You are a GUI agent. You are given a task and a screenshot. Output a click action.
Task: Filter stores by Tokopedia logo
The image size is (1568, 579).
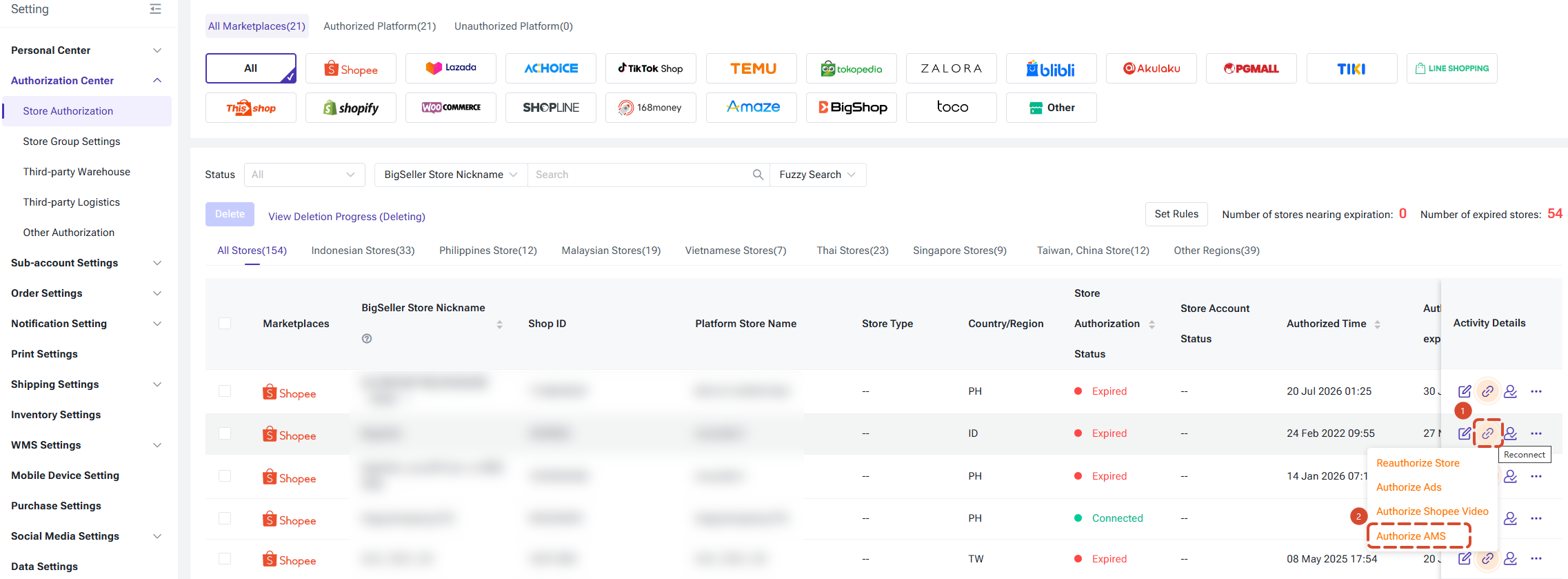[x=852, y=68]
